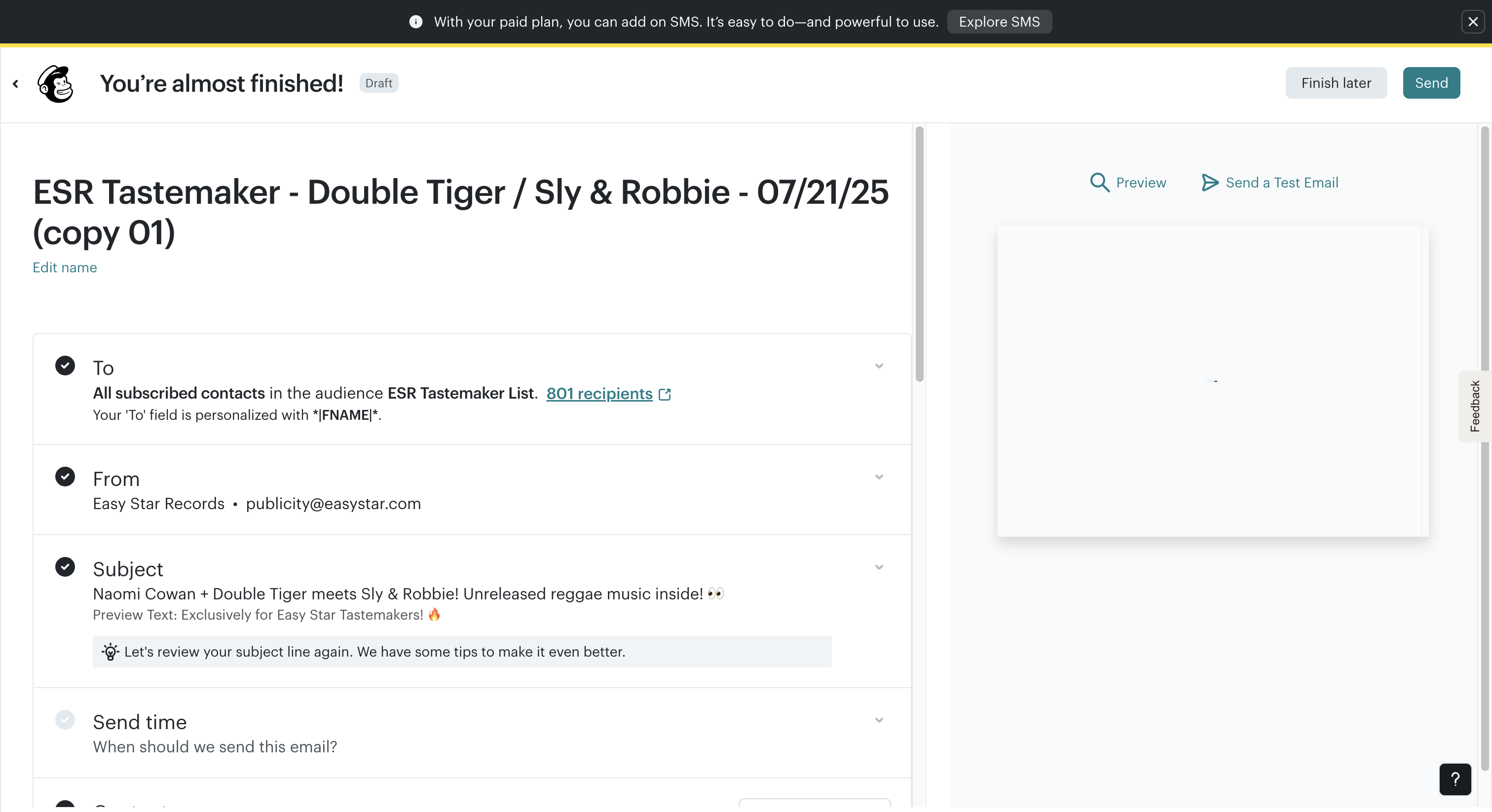Open the 801 recipients link
1492x812 pixels.
599,393
